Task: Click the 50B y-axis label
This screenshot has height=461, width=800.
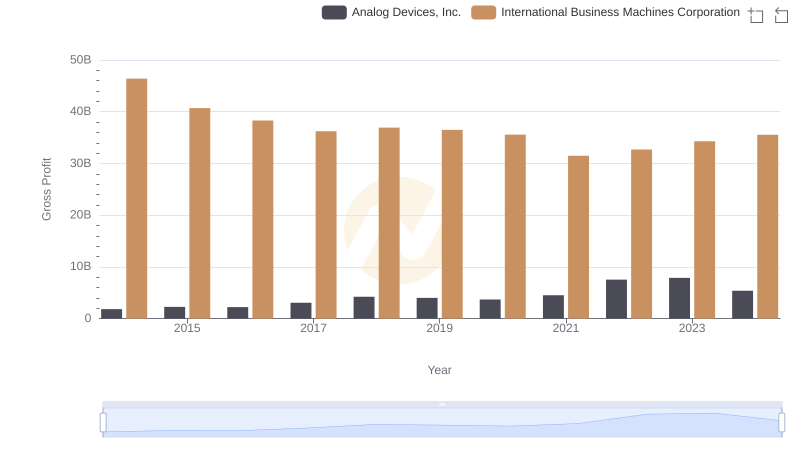Action: tap(81, 60)
